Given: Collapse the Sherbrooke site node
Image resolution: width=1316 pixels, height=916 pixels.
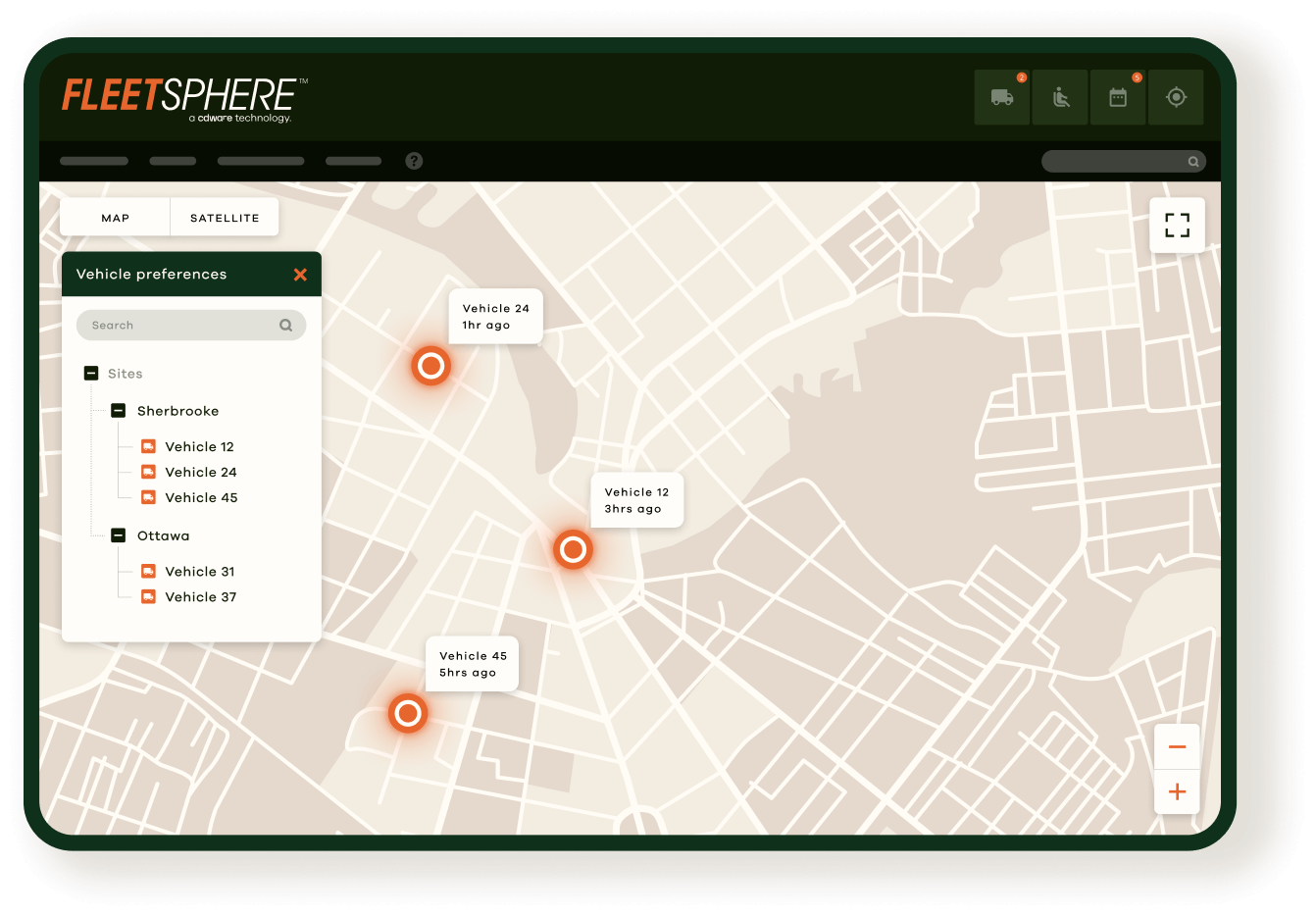Looking at the screenshot, I should [119, 411].
